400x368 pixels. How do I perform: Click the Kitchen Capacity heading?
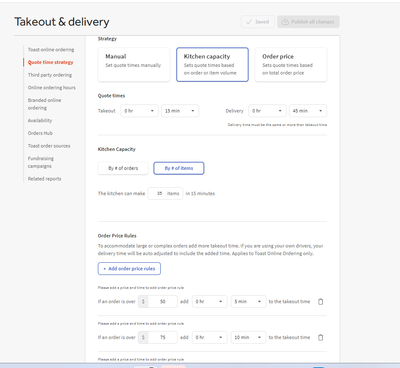[x=117, y=149]
